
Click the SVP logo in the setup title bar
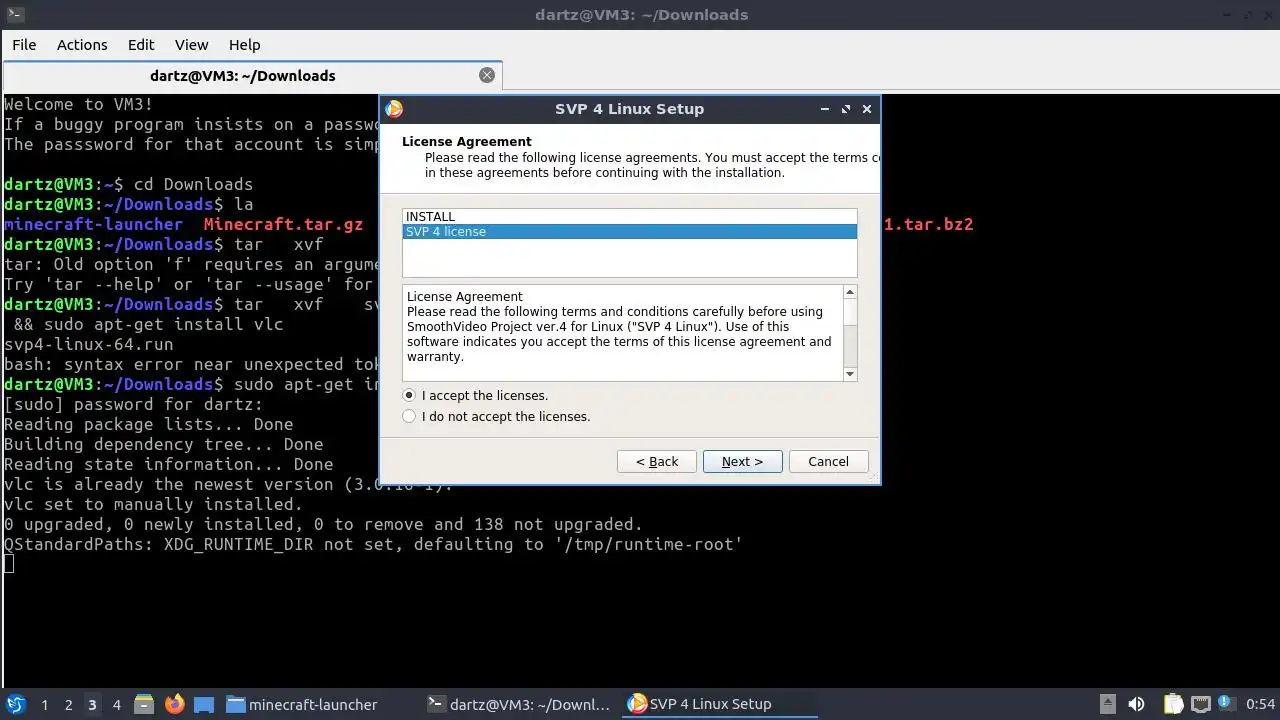[394, 109]
